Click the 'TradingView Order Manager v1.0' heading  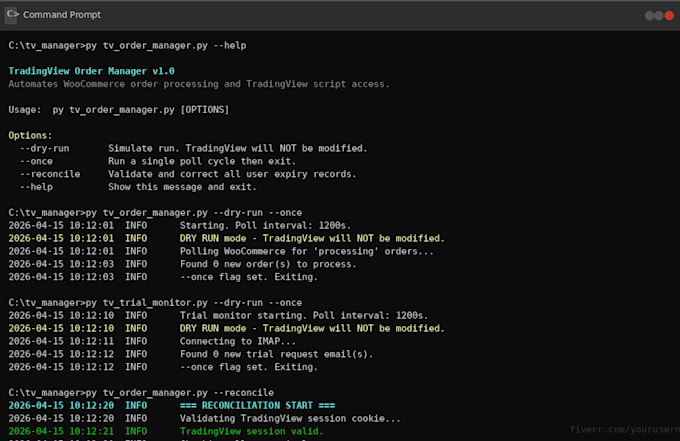tap(92, 71)
